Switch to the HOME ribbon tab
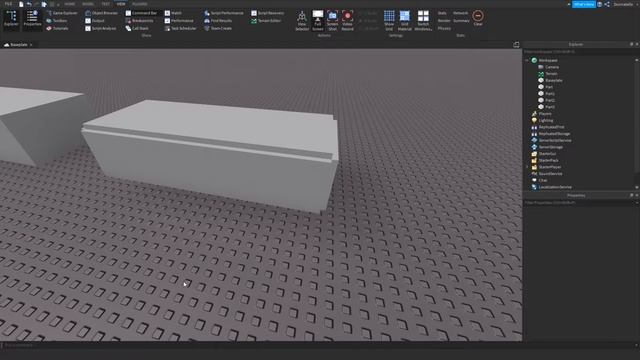This screenshot has height=360, width=640. (x=70, y=4)
